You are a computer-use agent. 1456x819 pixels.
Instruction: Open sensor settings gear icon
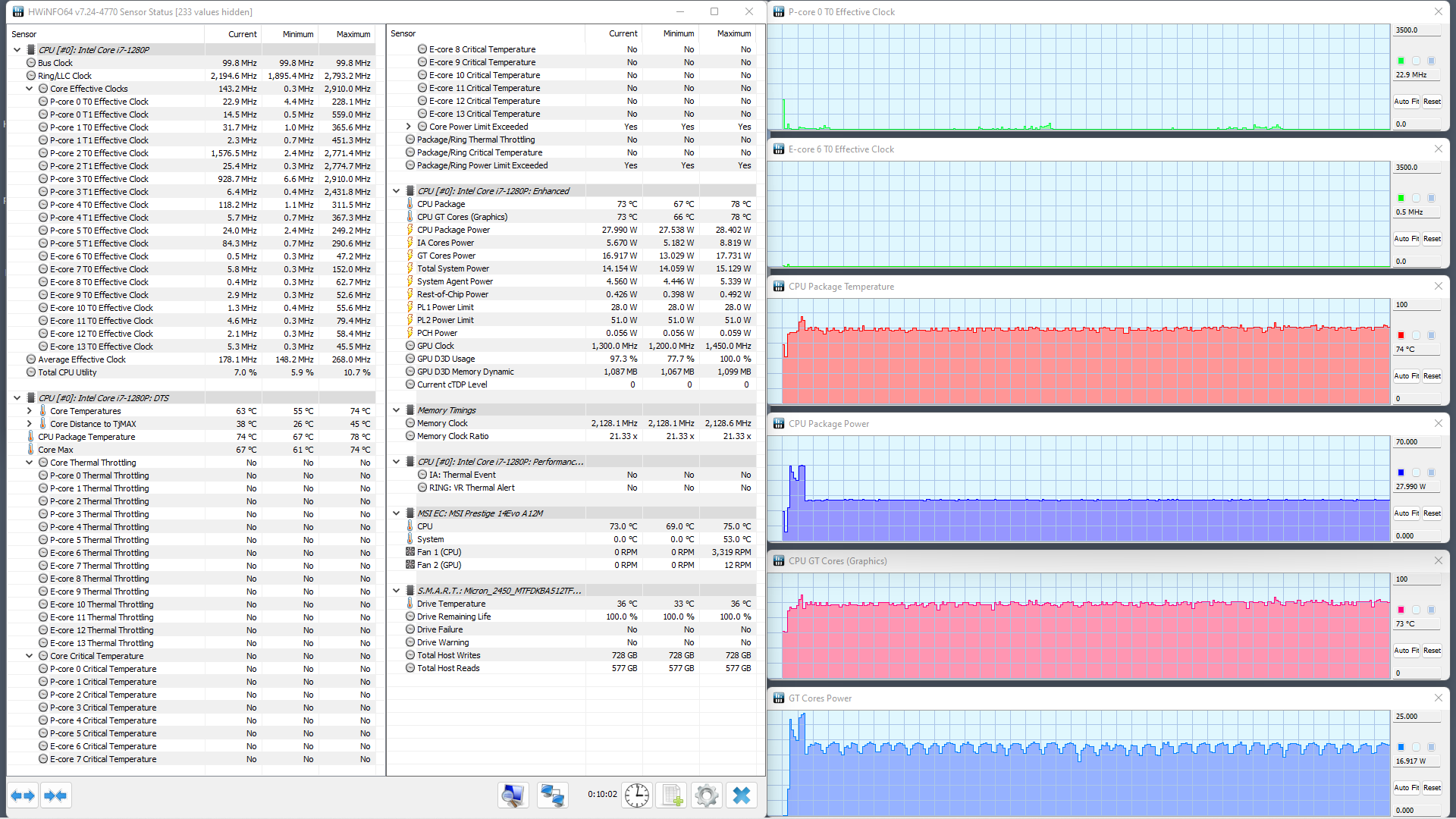[x=706, y=795]
